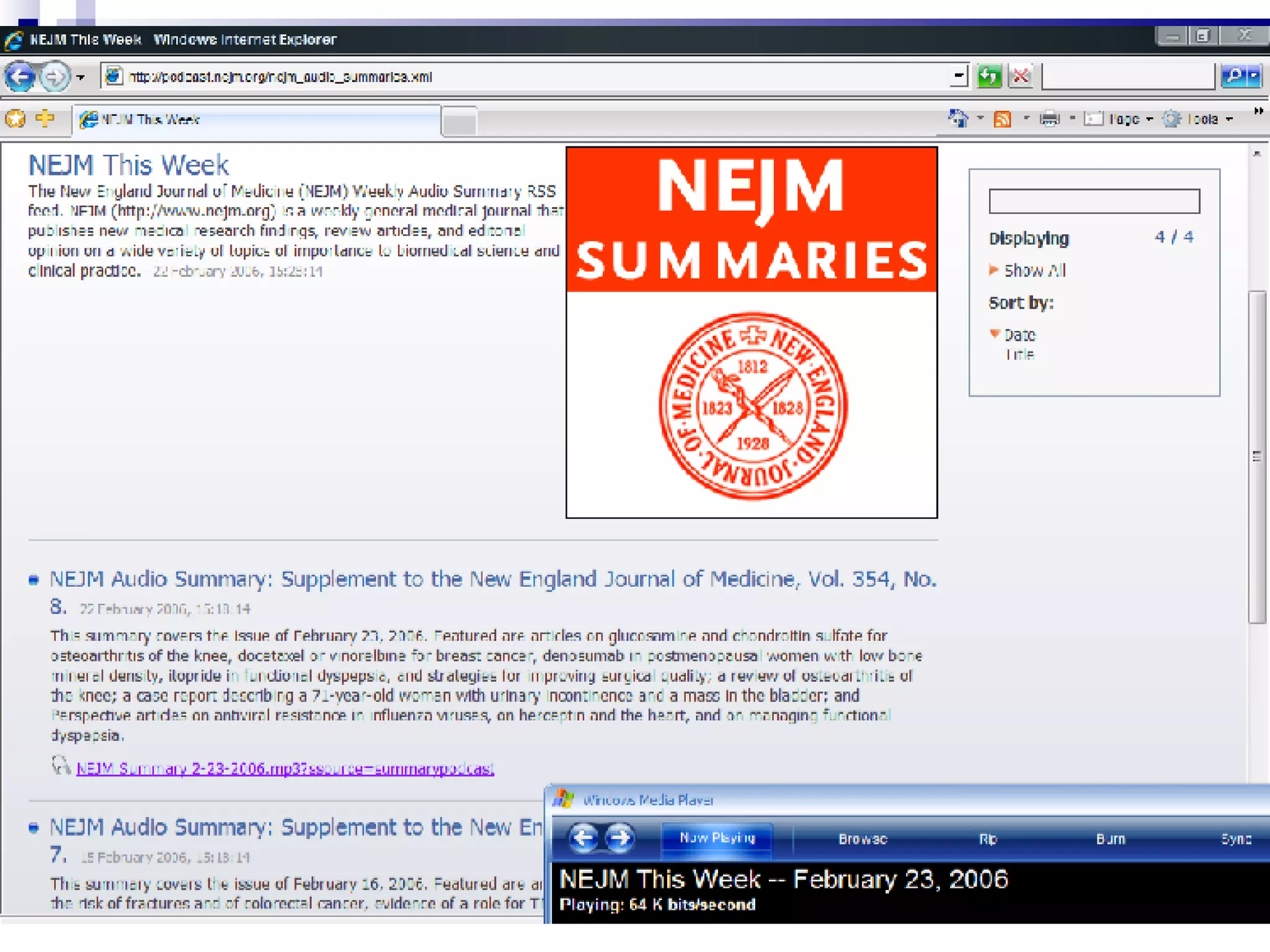The width and height of the screenshot is (1270, 952).
Task: Open the feeds dropdown arrow
Action: pyautogui.click(x=1026, y=118)
